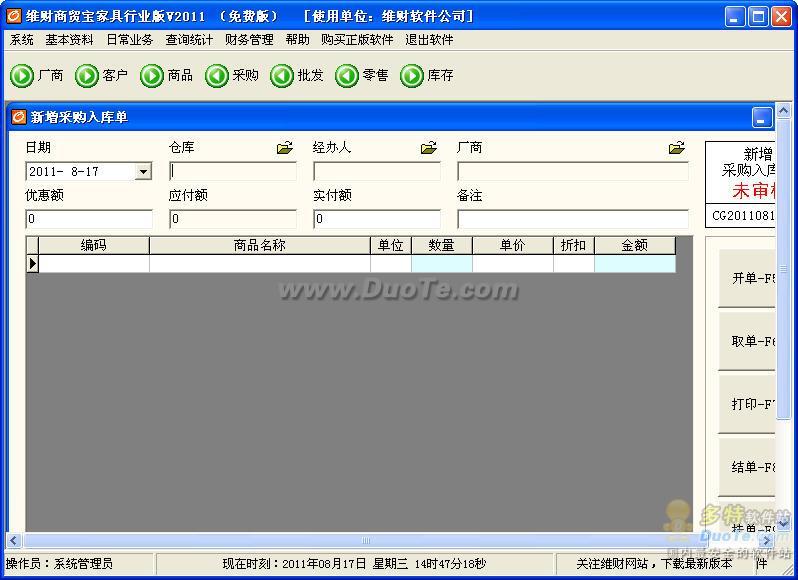The image size is (798, 580).
Task: Click the 操作员:系统管理员 status text
Action: (x=60, y=564)
